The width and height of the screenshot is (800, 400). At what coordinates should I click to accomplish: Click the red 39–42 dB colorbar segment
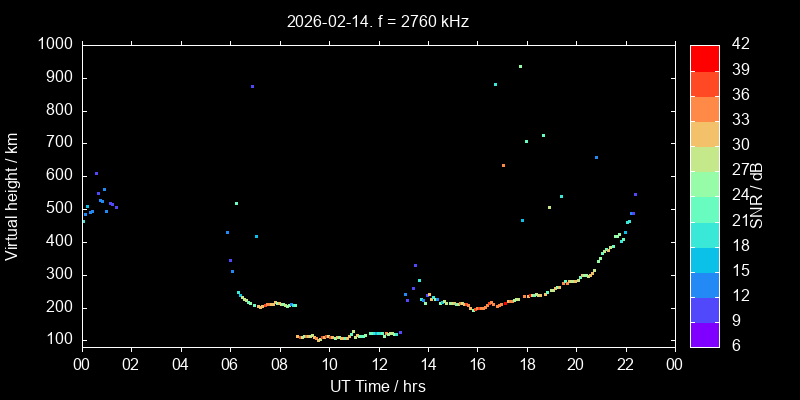pos(704,58)
